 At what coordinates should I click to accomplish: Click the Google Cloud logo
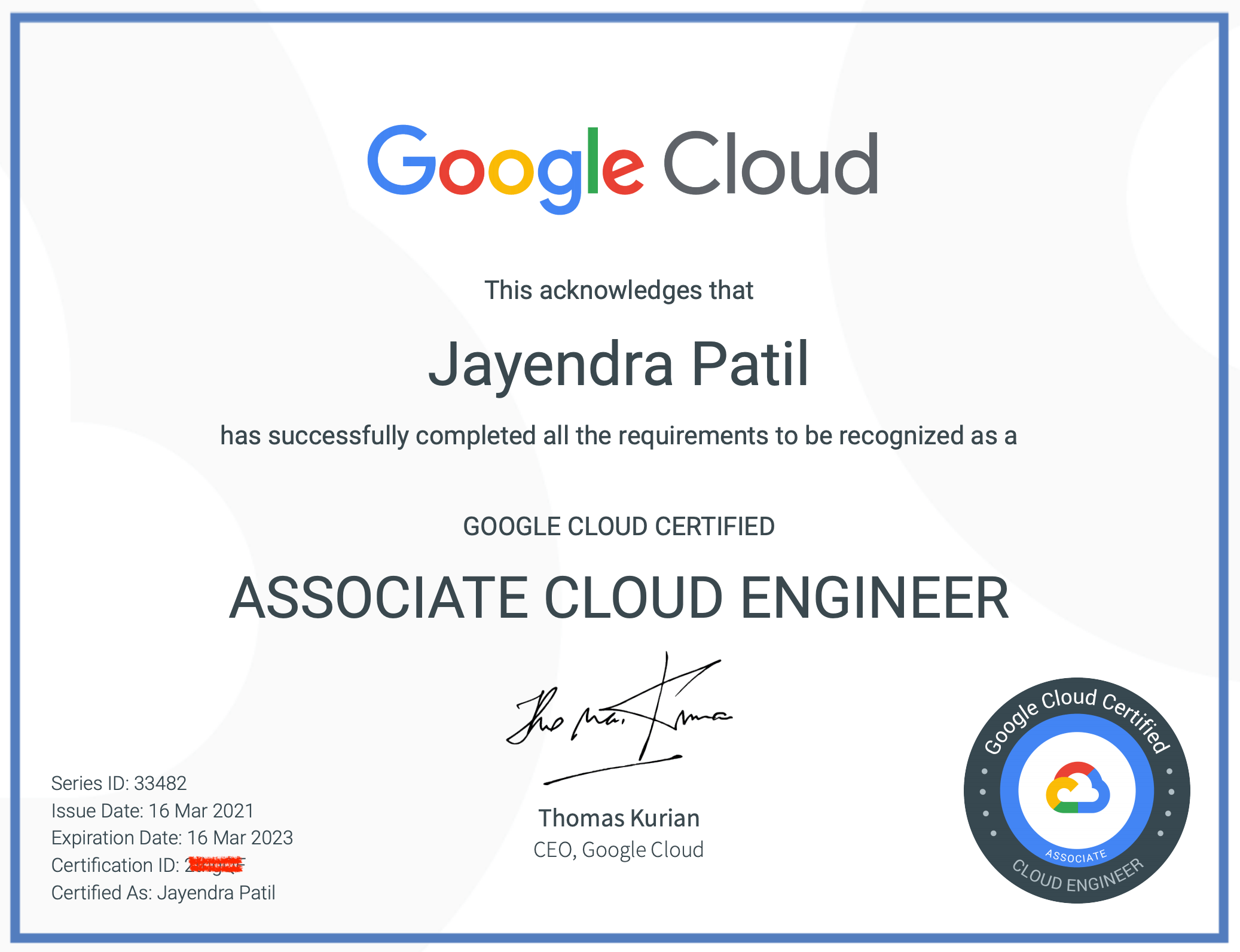(x=622, y=166)
